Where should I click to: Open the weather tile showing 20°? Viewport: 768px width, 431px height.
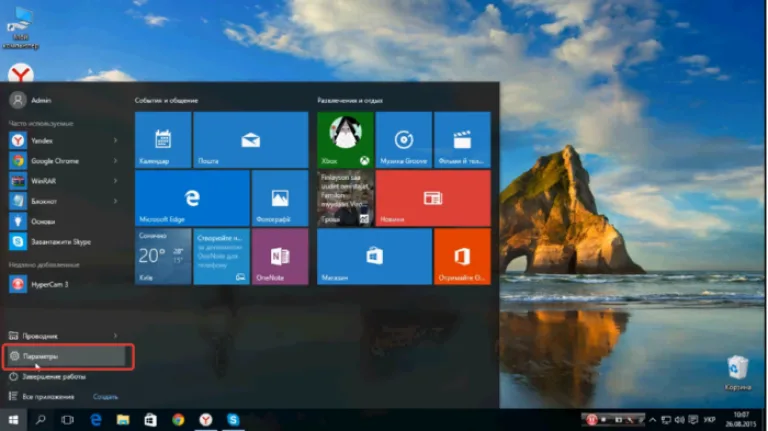coord(163,257)
